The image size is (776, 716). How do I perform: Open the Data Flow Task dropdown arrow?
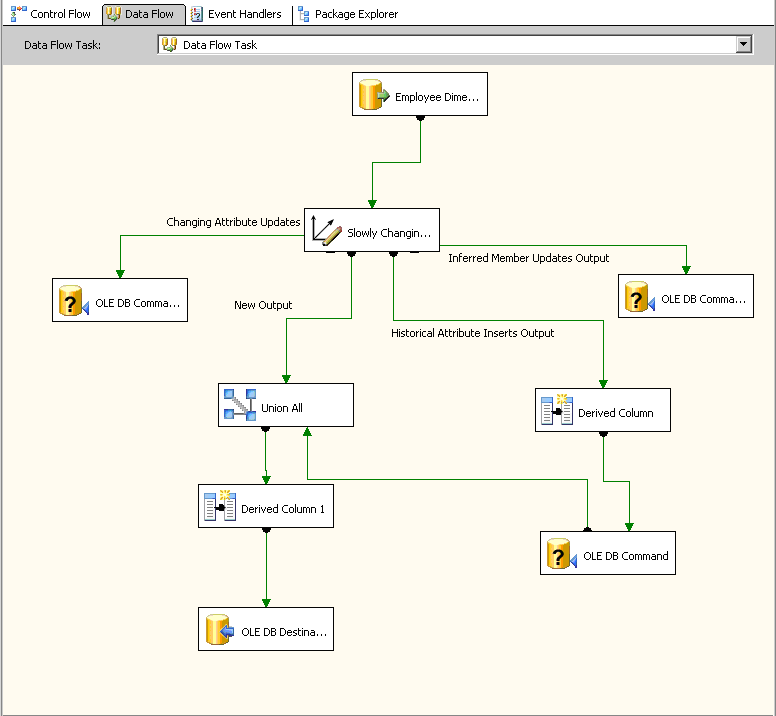[x=743, y=45]
